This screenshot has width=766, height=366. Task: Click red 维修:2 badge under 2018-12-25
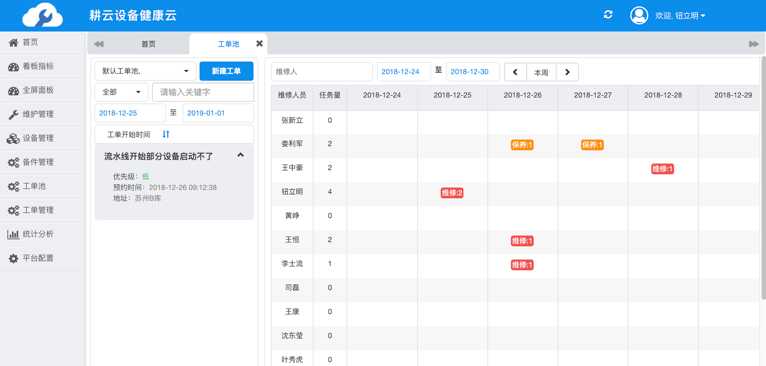tap(452, 193)
